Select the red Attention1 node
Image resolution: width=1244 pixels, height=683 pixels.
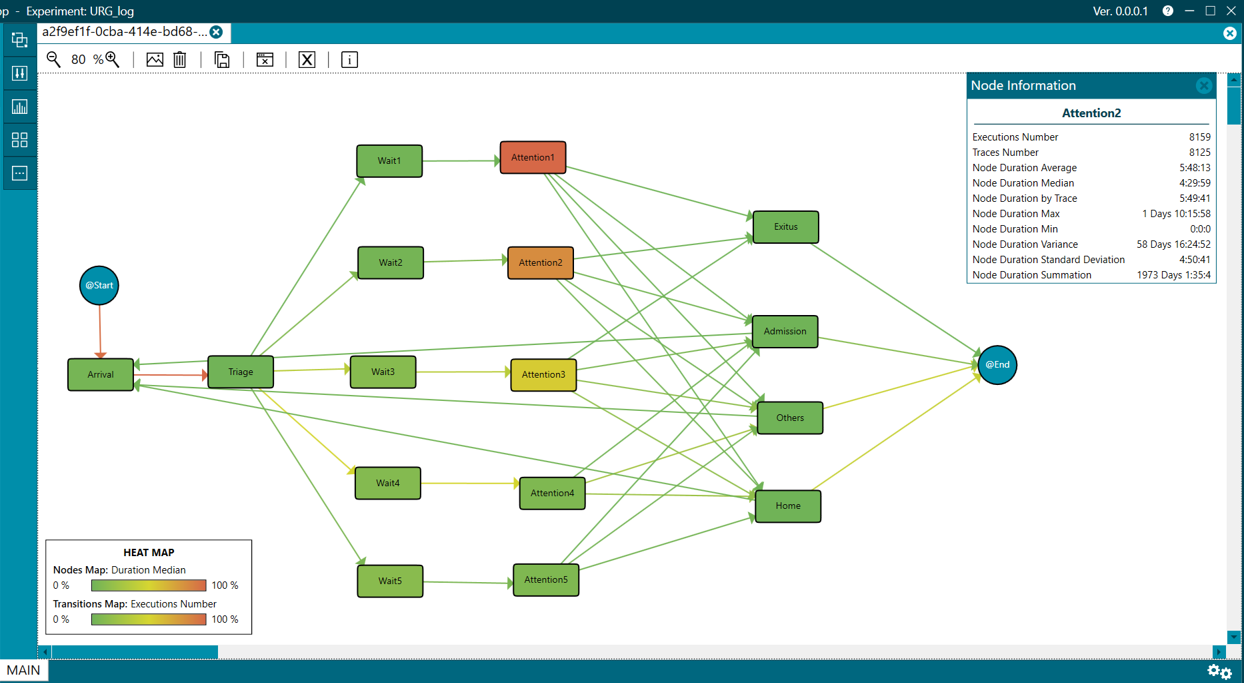click(x=533, y=158)
